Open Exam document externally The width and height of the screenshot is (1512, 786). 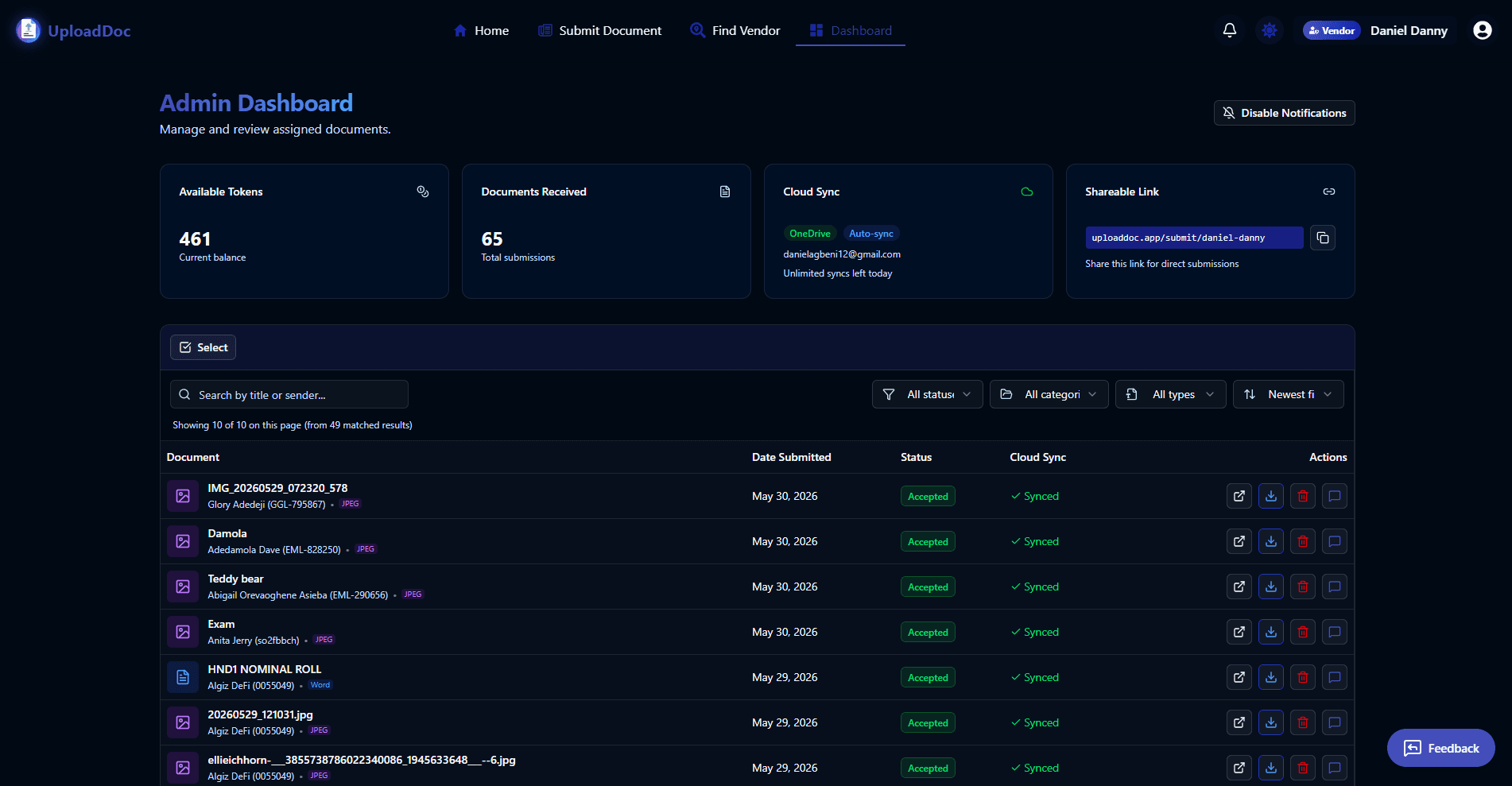[x=1239, y=632]
